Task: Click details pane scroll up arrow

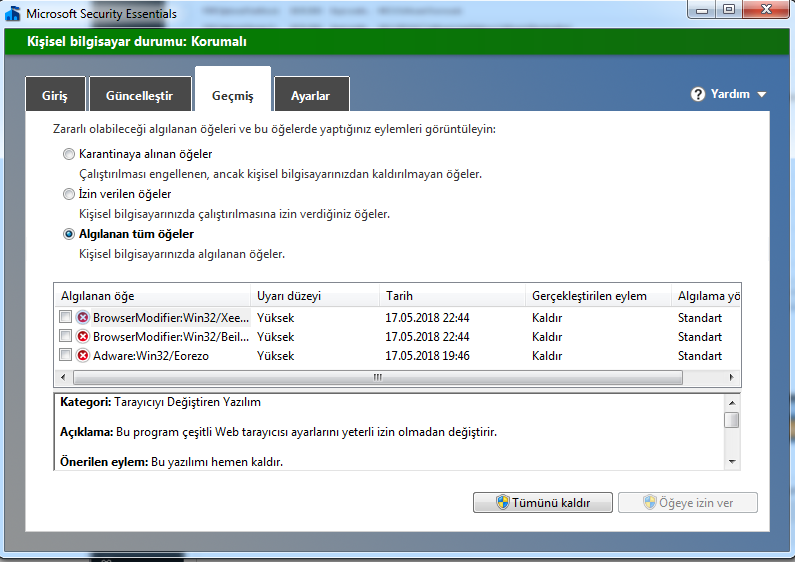Action: point(732,403)
